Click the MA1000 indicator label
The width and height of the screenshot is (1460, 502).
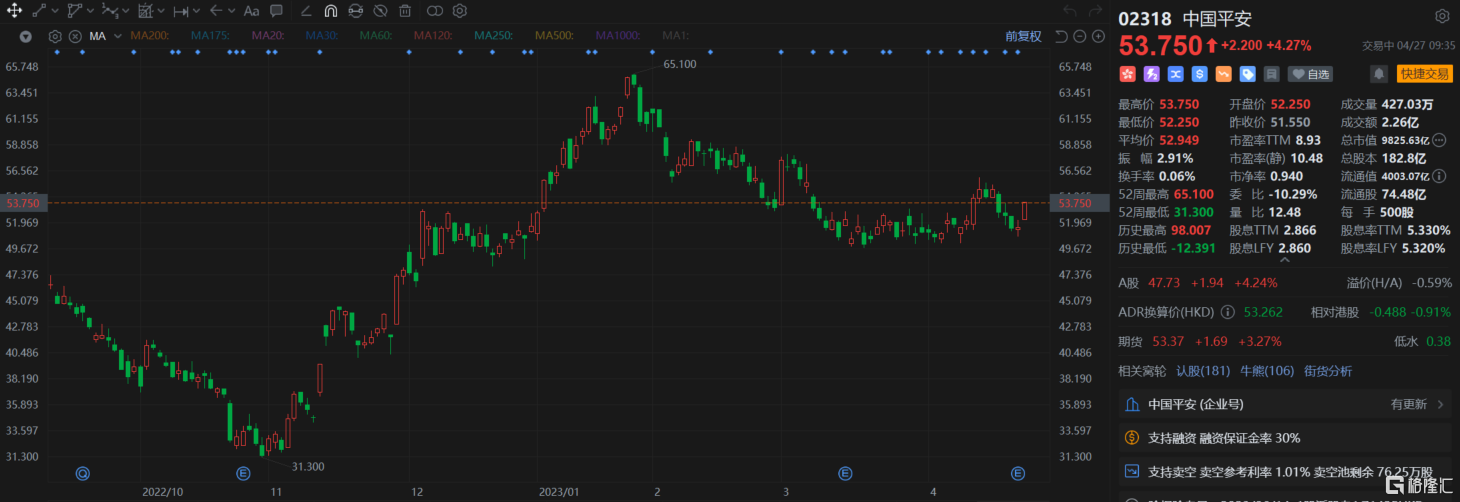pos(618,36)
